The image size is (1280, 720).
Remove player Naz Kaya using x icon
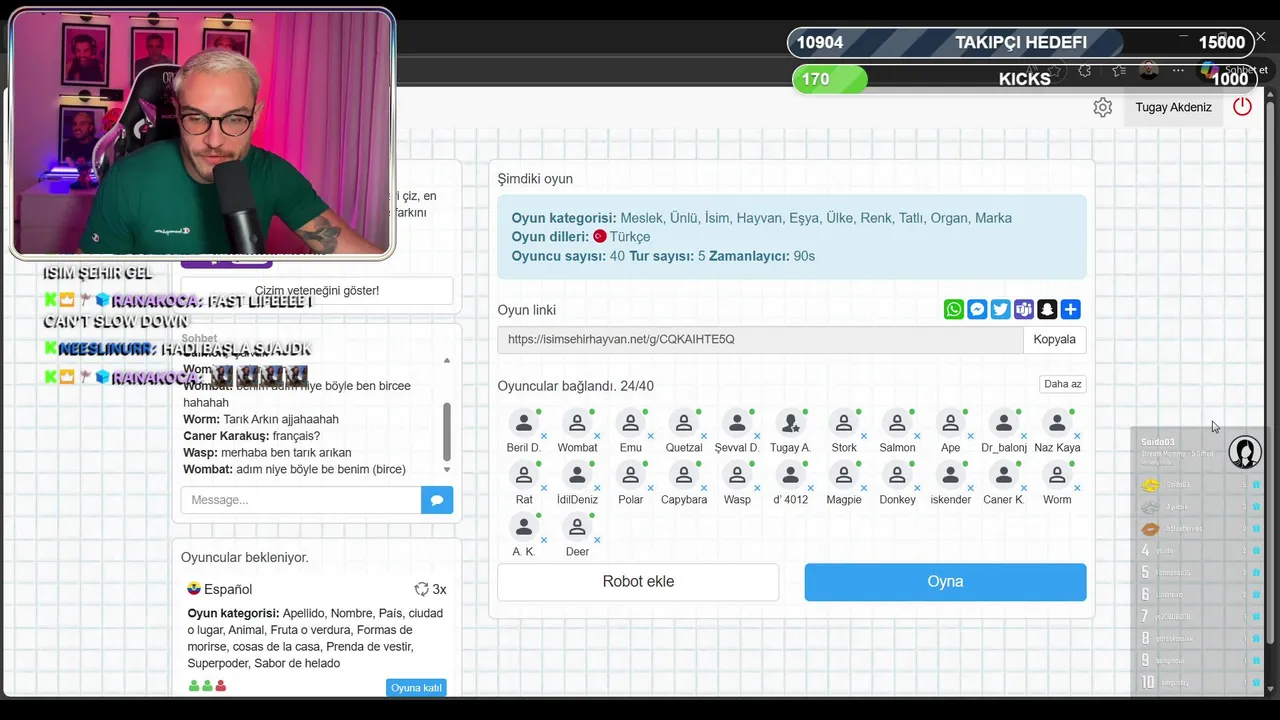click(x=1077, y=436)
